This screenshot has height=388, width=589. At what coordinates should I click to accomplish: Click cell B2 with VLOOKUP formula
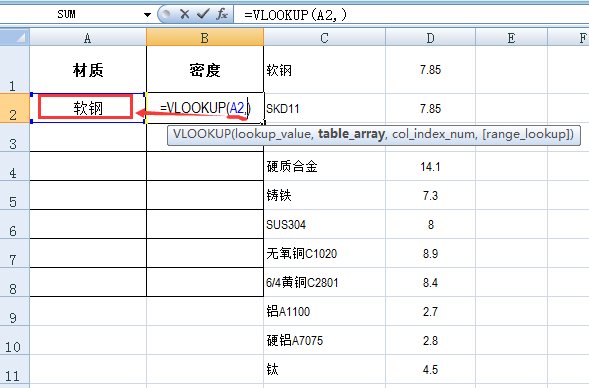pyautogui.click(x=205, y=108)
